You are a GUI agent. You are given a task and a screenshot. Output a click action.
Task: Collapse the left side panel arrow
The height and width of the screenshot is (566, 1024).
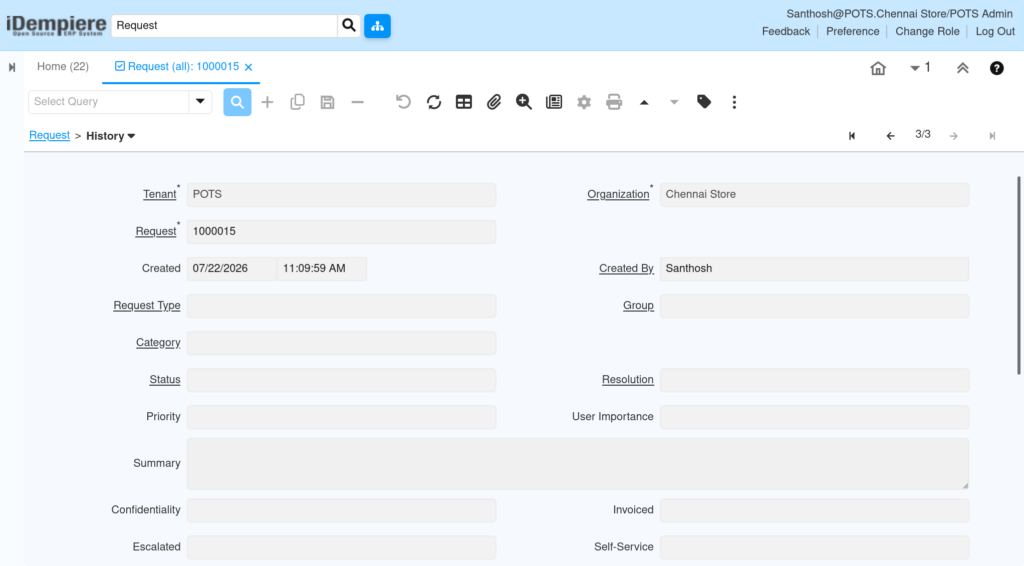(x=12, y=67)
